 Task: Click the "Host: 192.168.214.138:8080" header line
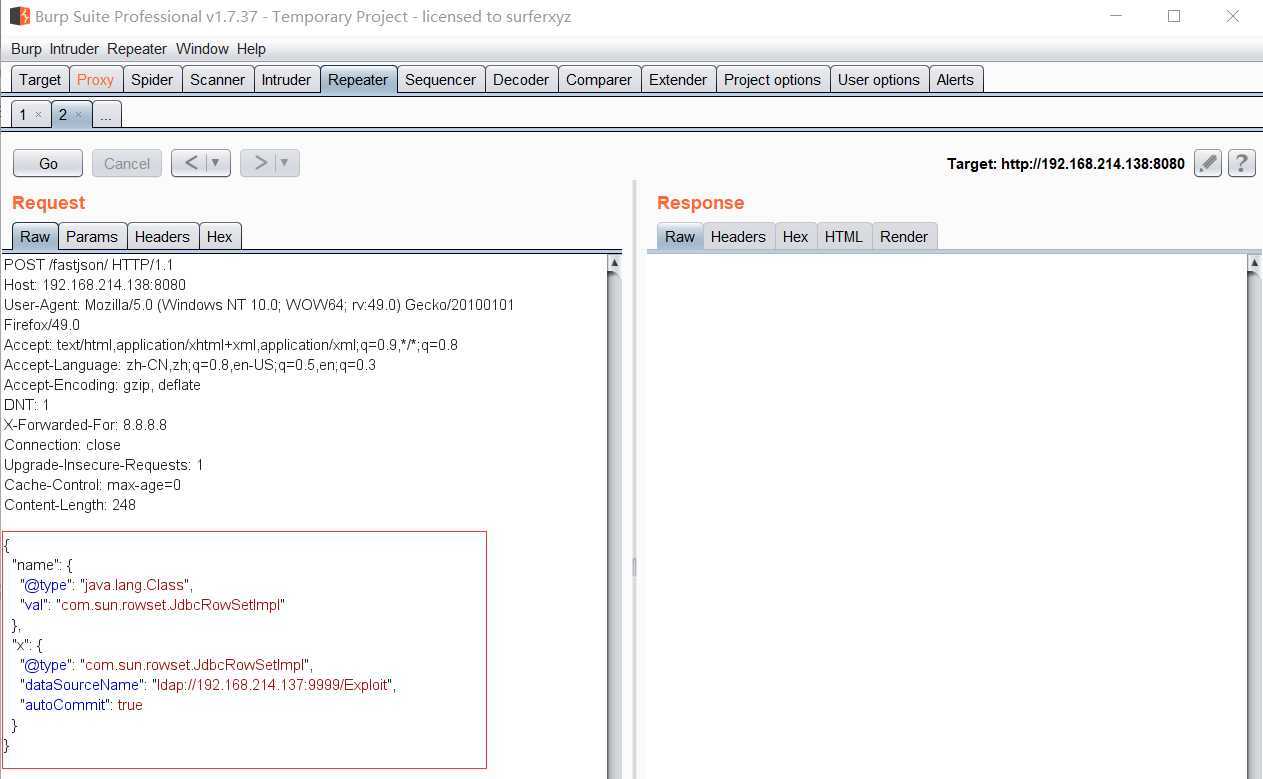(x=95, y=285)
